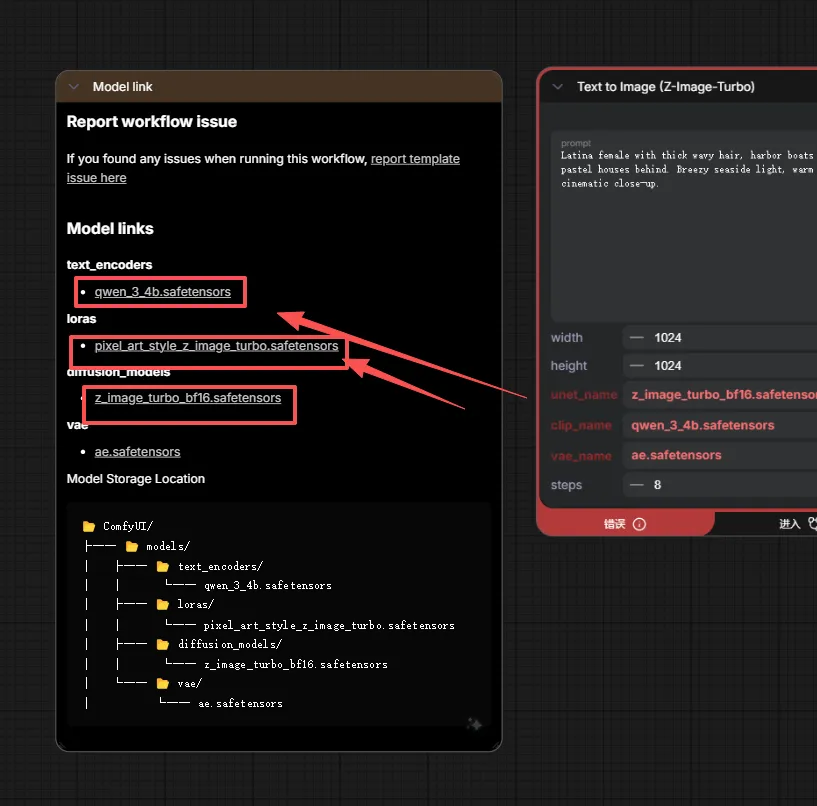Viewport: 817px width, 806px height.
Task: Open pixel_art_style_z_image_turbo.safetensors link
Action: point(216,346)
